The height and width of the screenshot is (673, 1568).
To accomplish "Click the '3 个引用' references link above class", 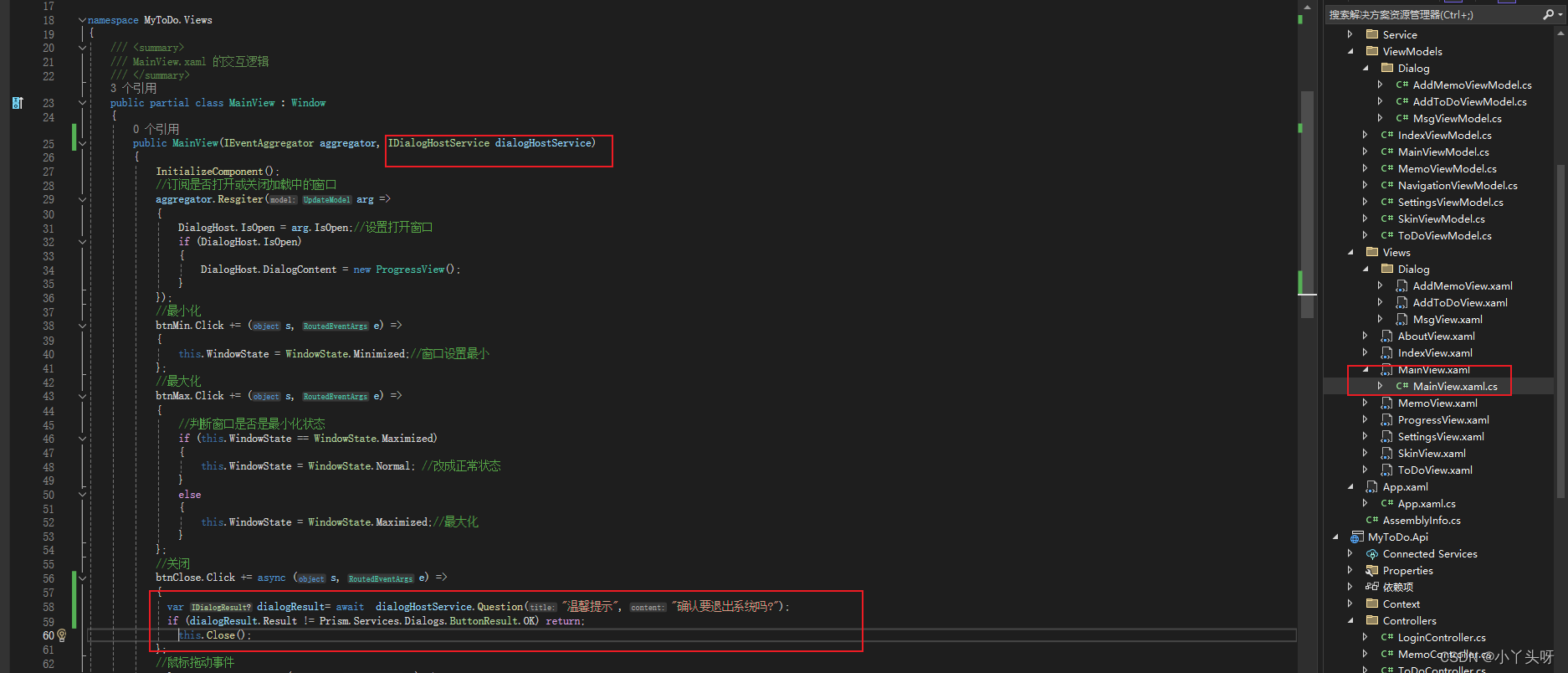I will [x=133, y=88].
